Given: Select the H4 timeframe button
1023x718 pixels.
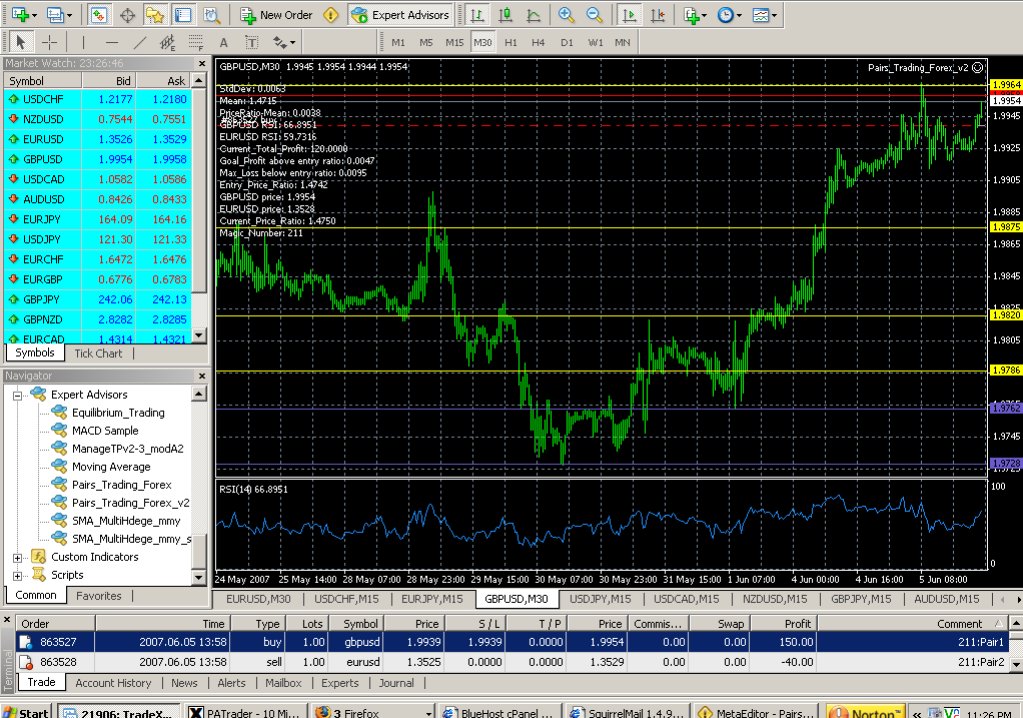Looking at the screenshot, I should point(538,42).
